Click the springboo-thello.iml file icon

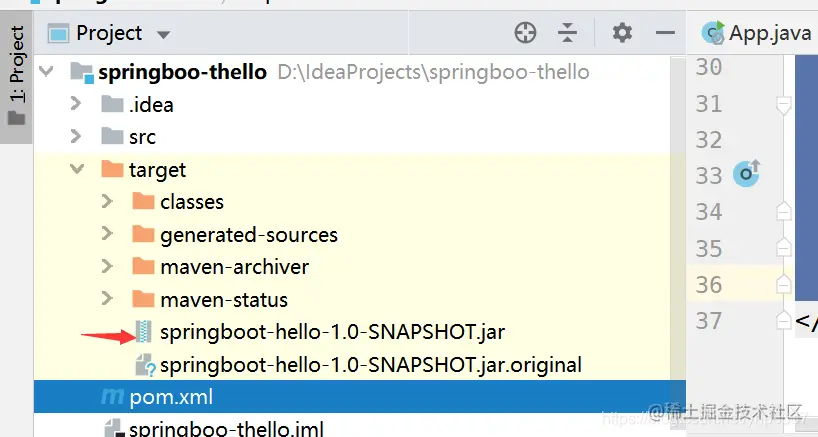(113, 428)
